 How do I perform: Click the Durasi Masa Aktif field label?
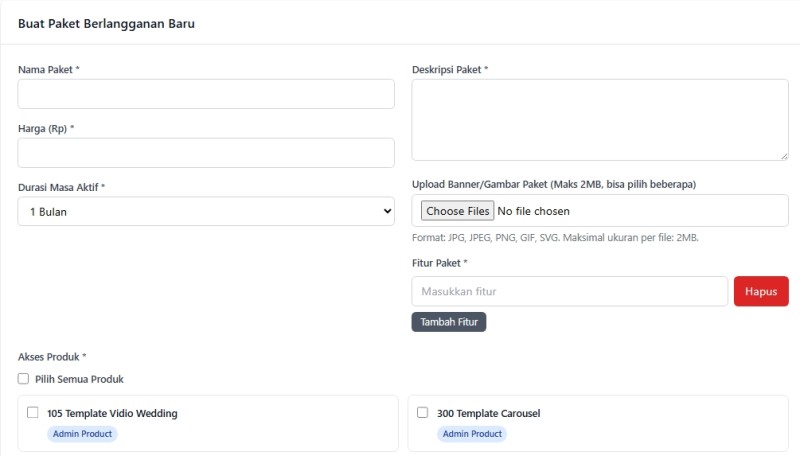59,188
